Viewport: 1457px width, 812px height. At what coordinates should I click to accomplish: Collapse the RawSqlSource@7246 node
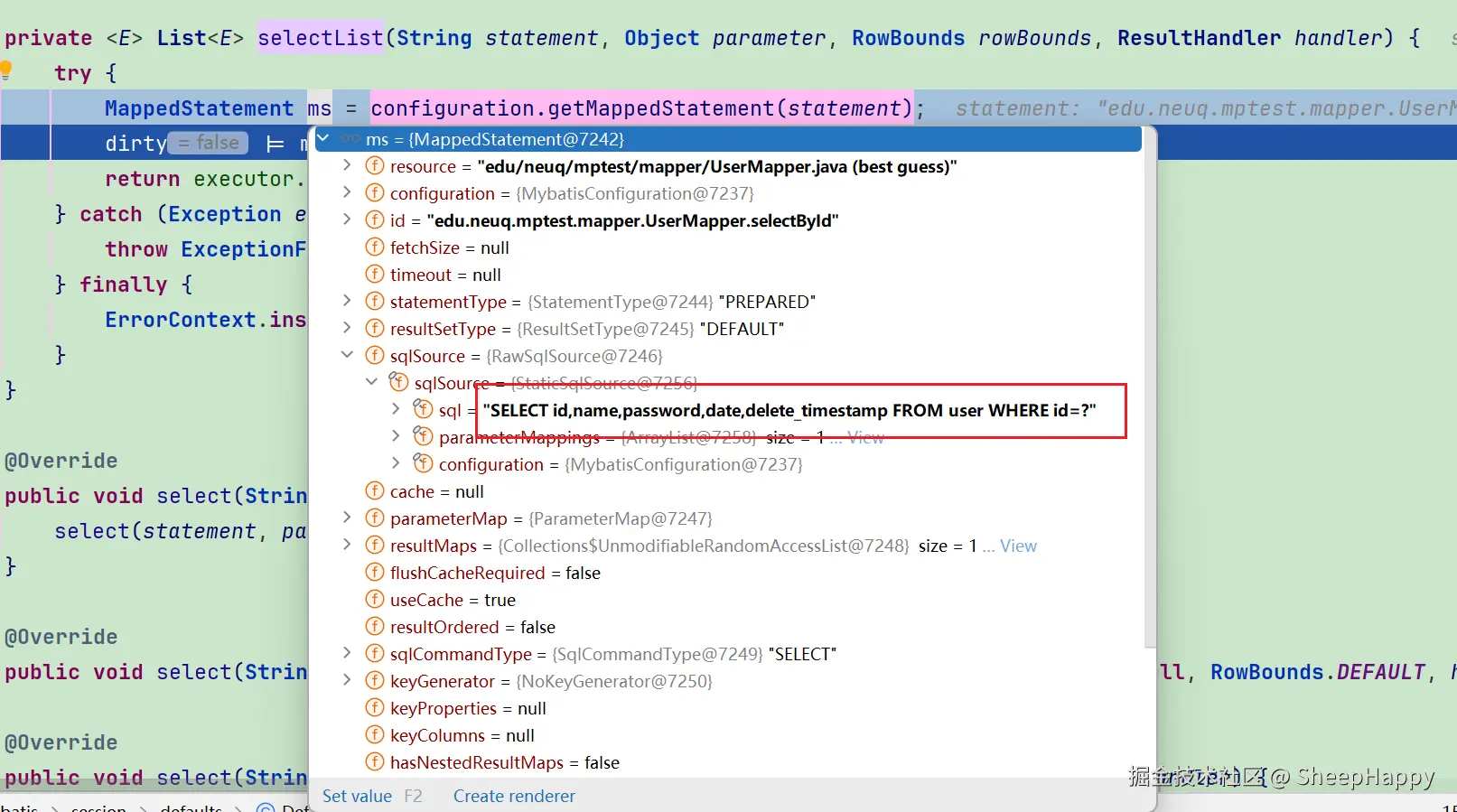pyautogui.click(x=347, y=355)
